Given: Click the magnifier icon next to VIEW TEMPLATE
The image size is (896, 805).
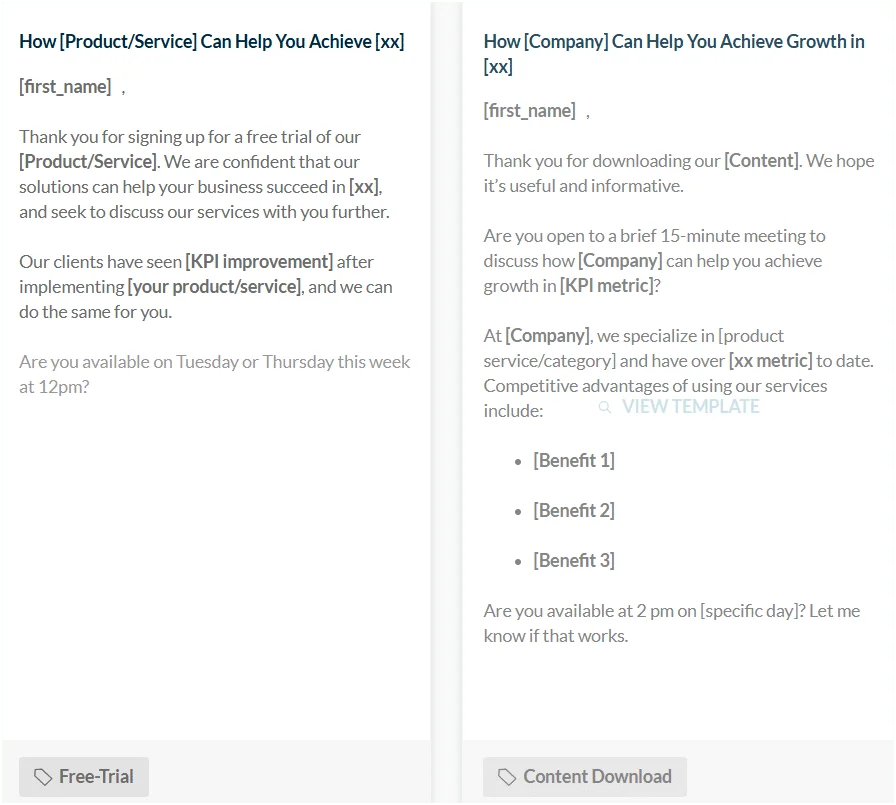Looking at the screenshot, I should (605, 407).
